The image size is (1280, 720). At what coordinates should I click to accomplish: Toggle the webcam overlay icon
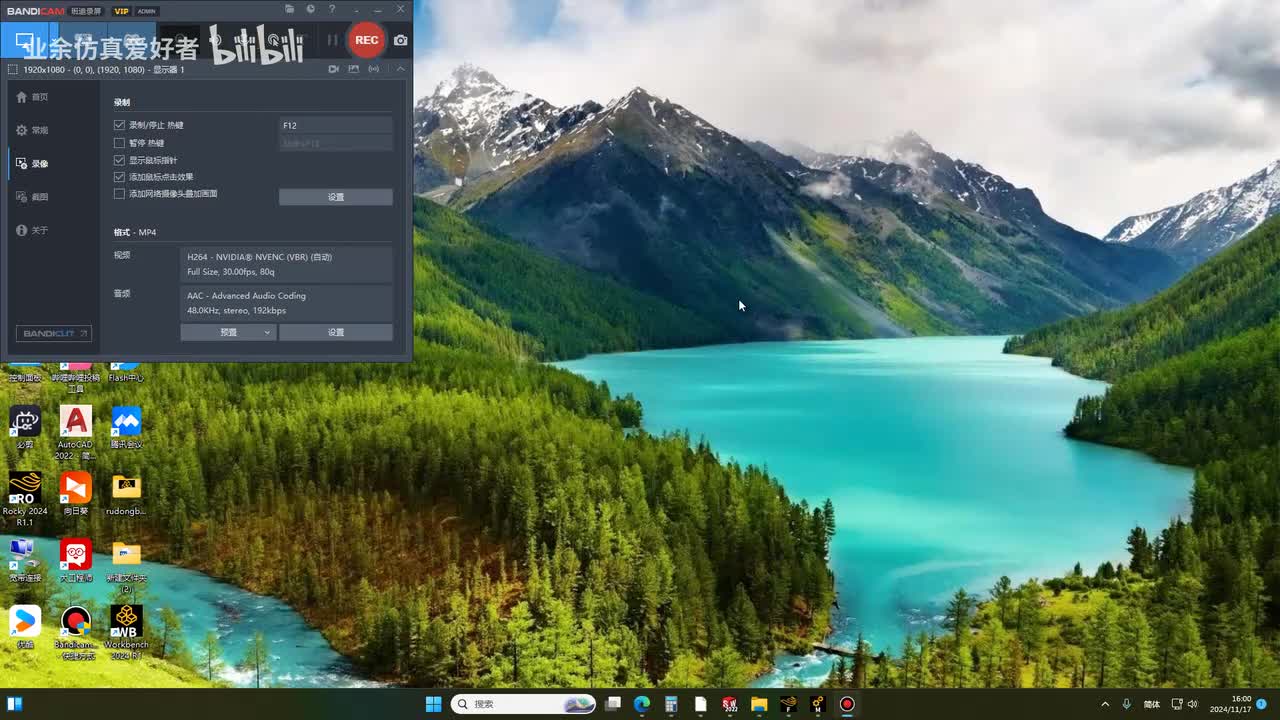[x=334, y=69]
